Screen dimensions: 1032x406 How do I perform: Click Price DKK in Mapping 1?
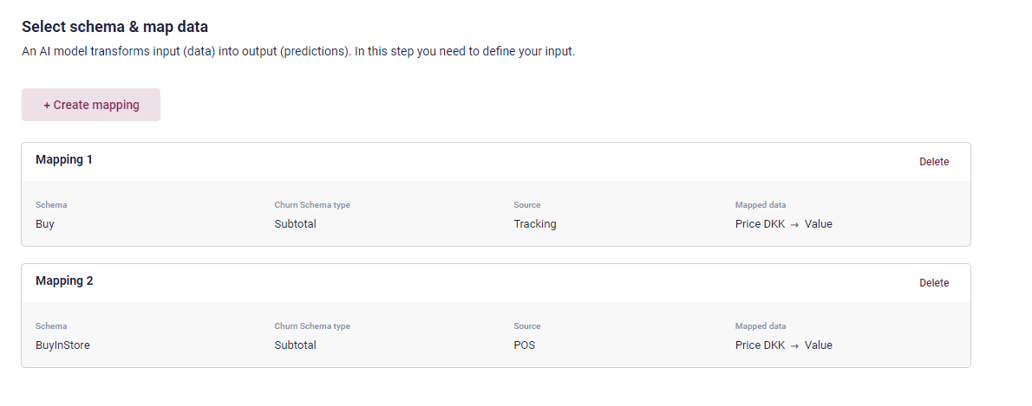click(761, 224)
